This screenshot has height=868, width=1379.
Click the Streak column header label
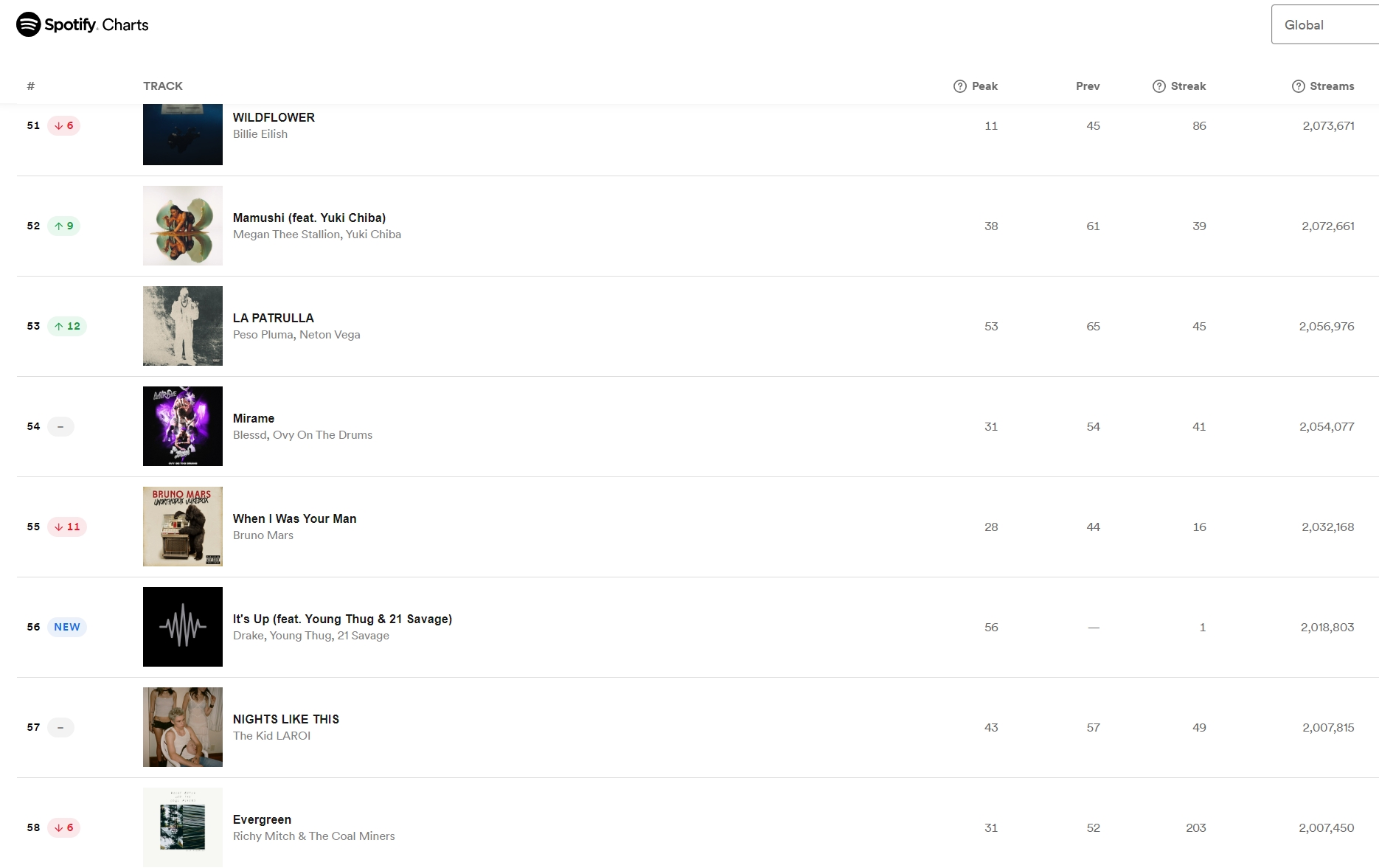pos(1188,86)
